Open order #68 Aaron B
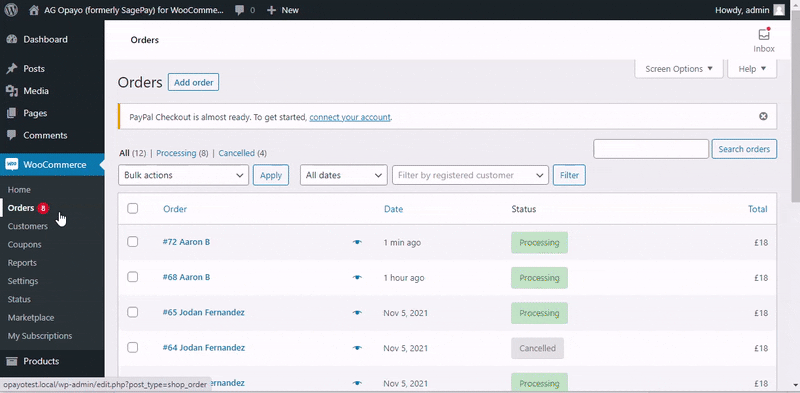 [x=186, y=277]
